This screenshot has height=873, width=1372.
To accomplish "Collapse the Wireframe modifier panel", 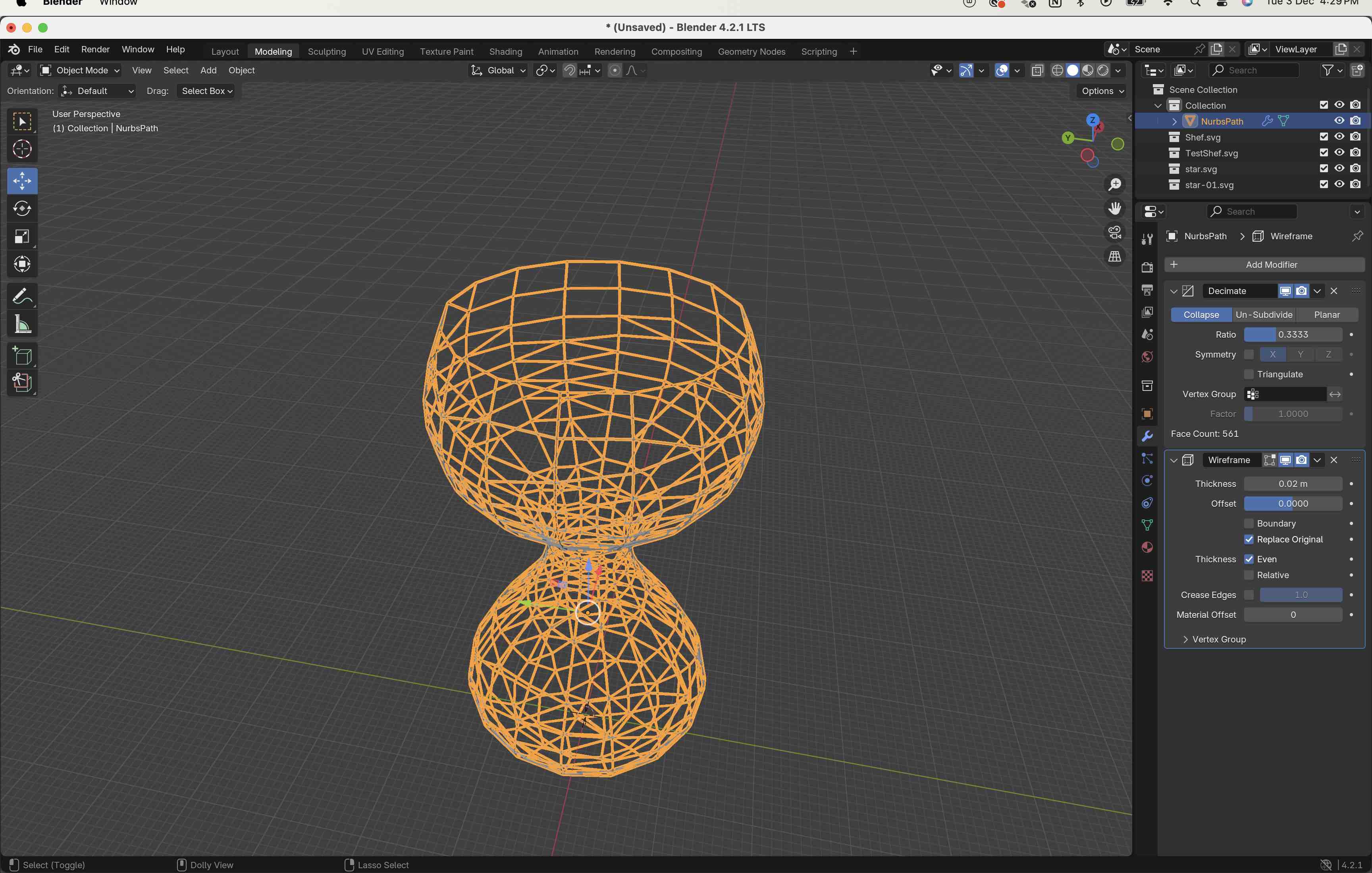I will 1173,460.
